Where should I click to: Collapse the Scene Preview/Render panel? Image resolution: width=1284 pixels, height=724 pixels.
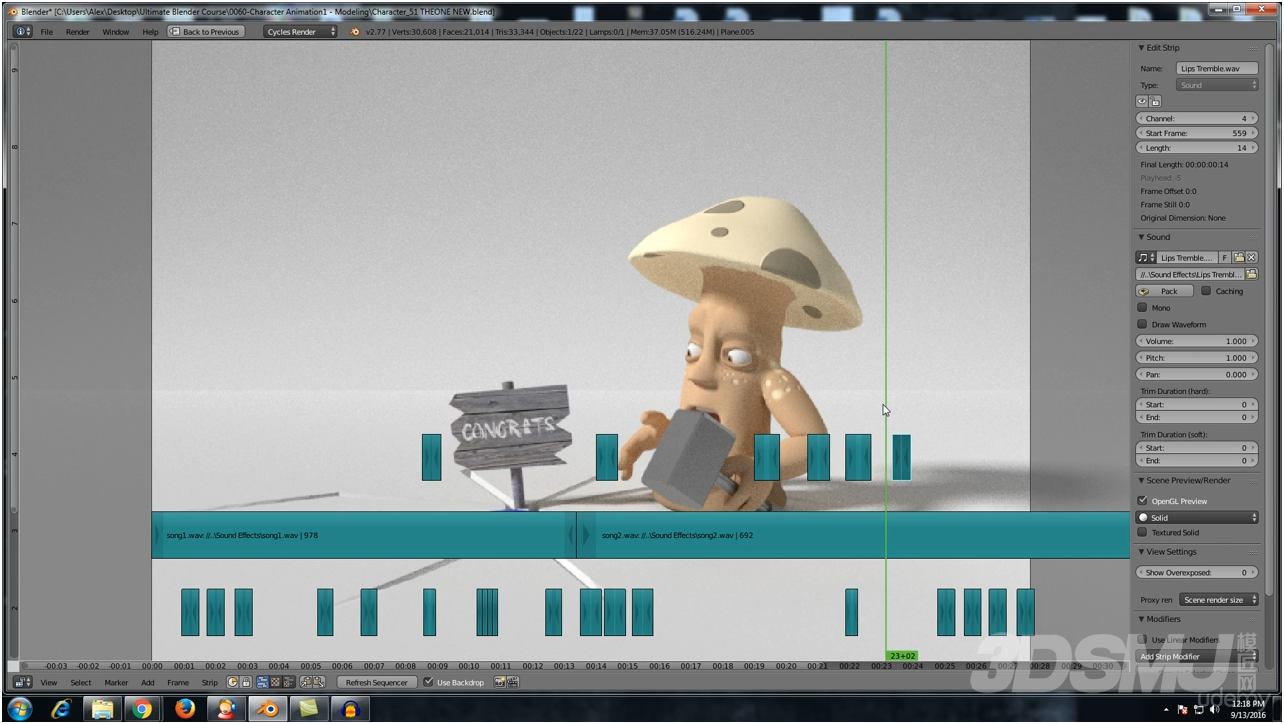pos(1141,480)
